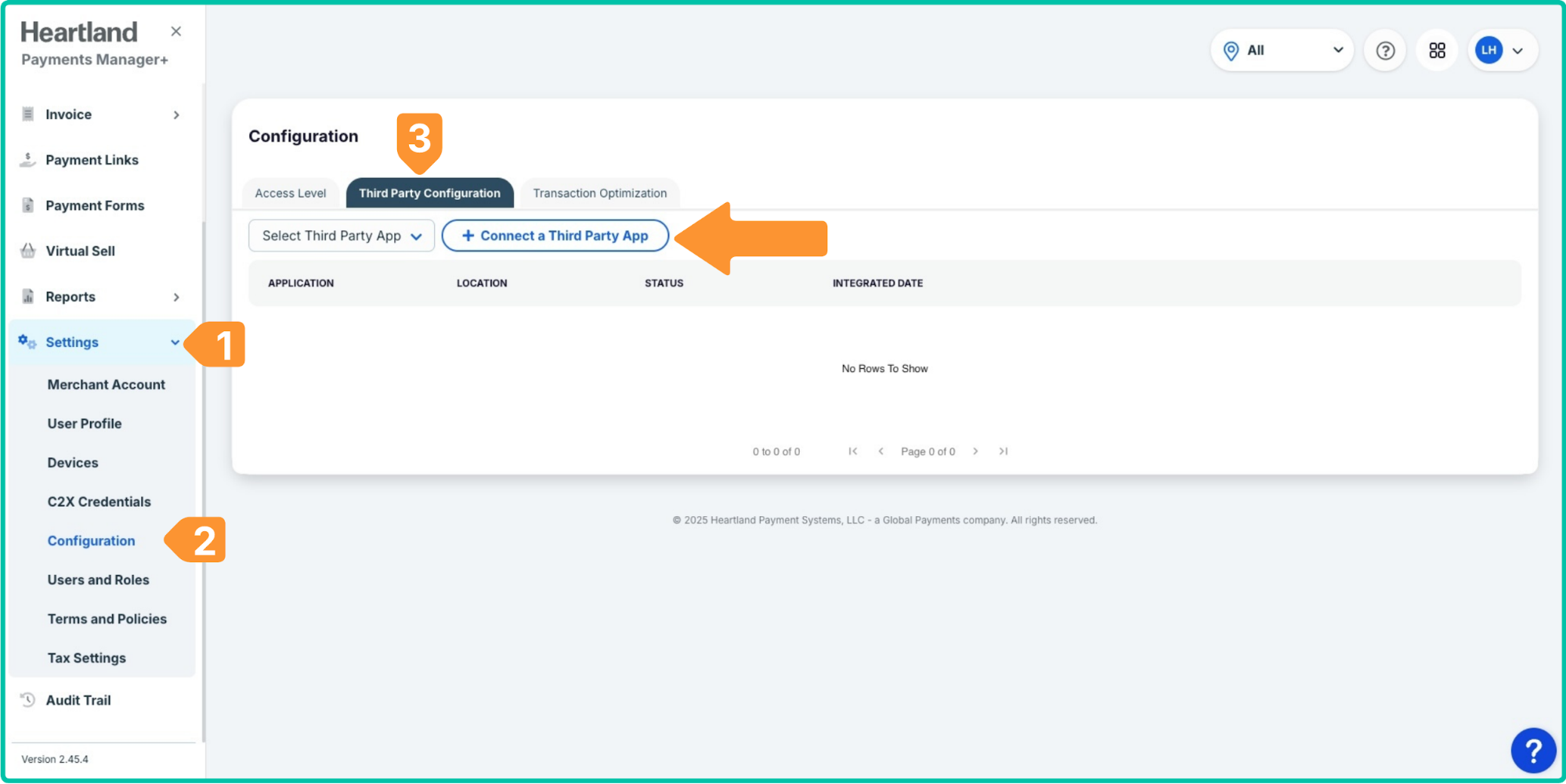
Task: Click the help question mark icon in header
Action: tap(1384, 51)
